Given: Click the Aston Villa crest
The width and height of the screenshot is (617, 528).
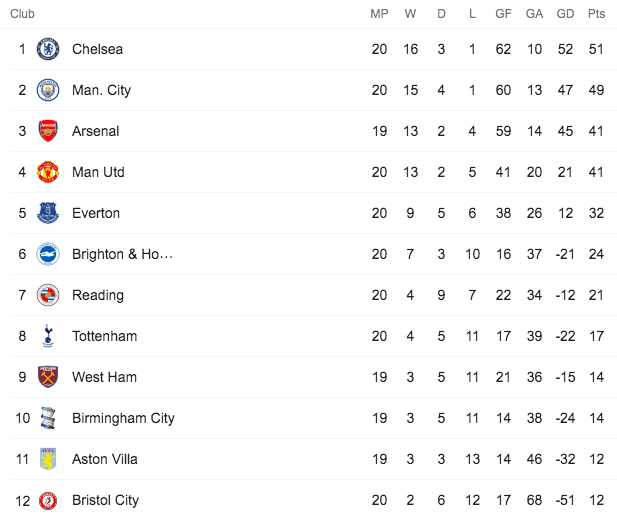Looking at the screenshot, I should (x=48, y=459).
